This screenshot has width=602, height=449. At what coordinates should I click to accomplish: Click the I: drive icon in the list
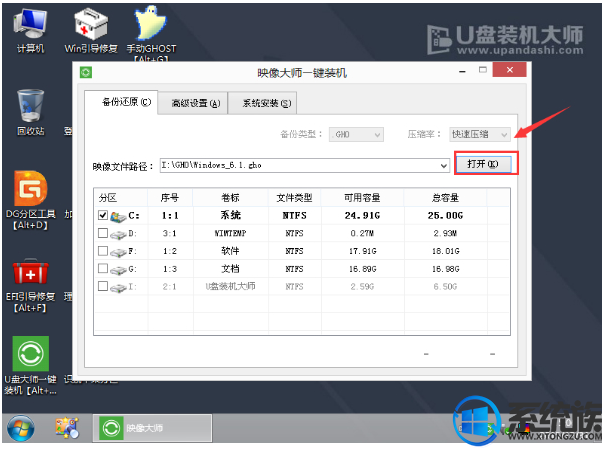[x=118, y=288]
